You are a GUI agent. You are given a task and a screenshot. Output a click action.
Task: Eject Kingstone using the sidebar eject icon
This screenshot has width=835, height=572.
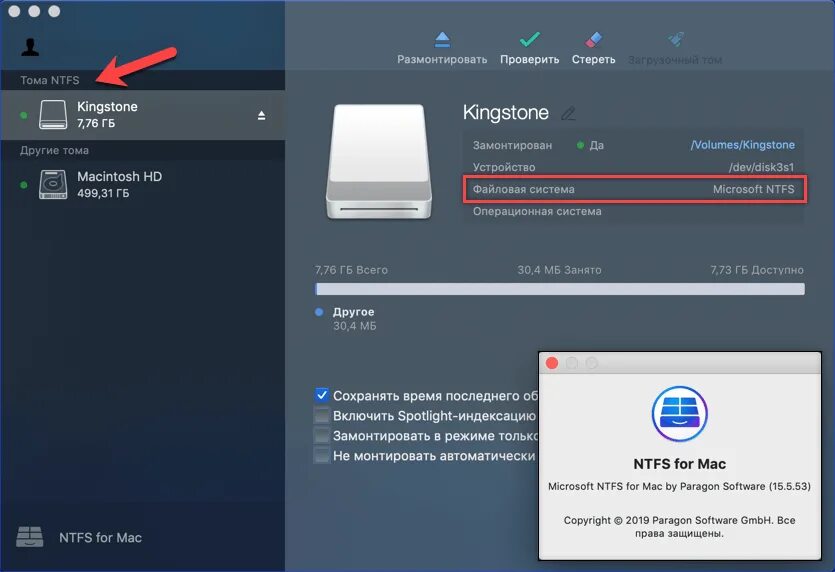pyautogui.click(x=261, y=115)
